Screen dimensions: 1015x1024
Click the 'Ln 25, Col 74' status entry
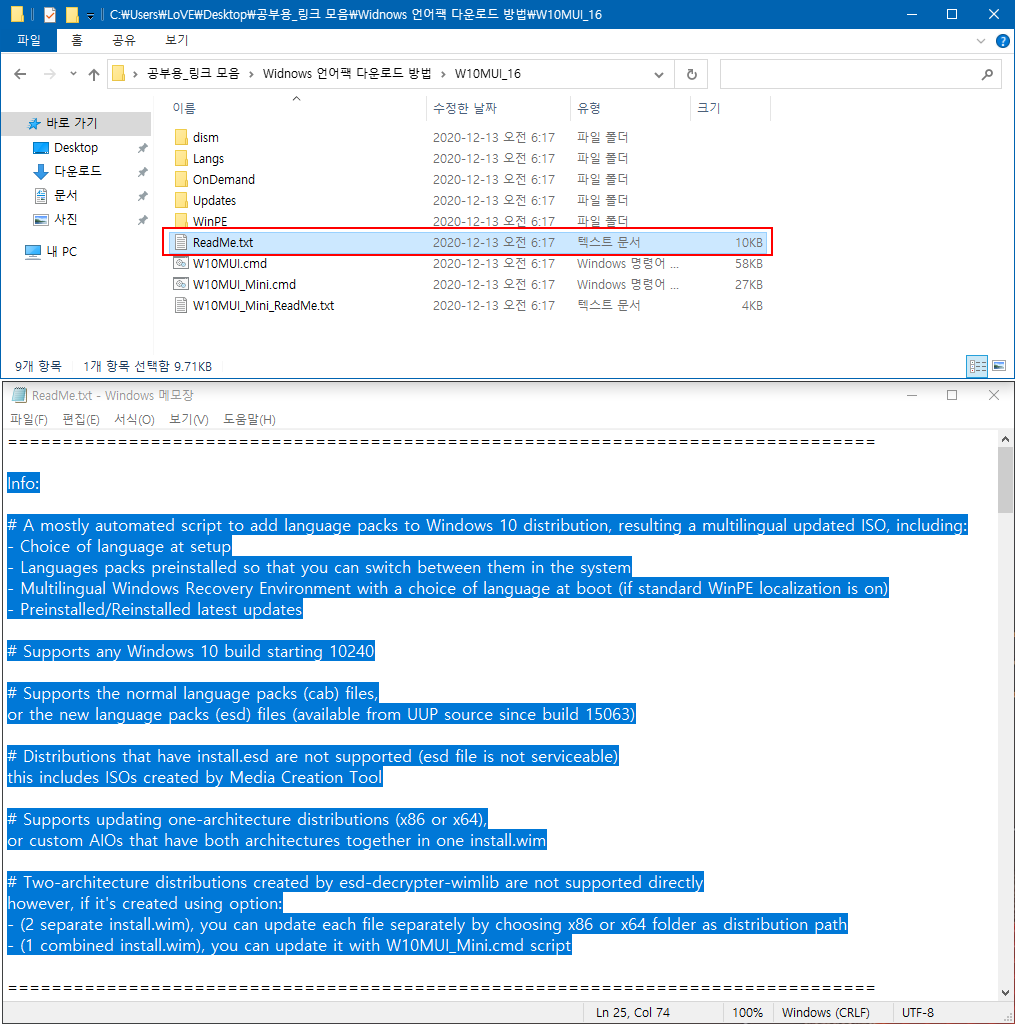pos(633,1012)
